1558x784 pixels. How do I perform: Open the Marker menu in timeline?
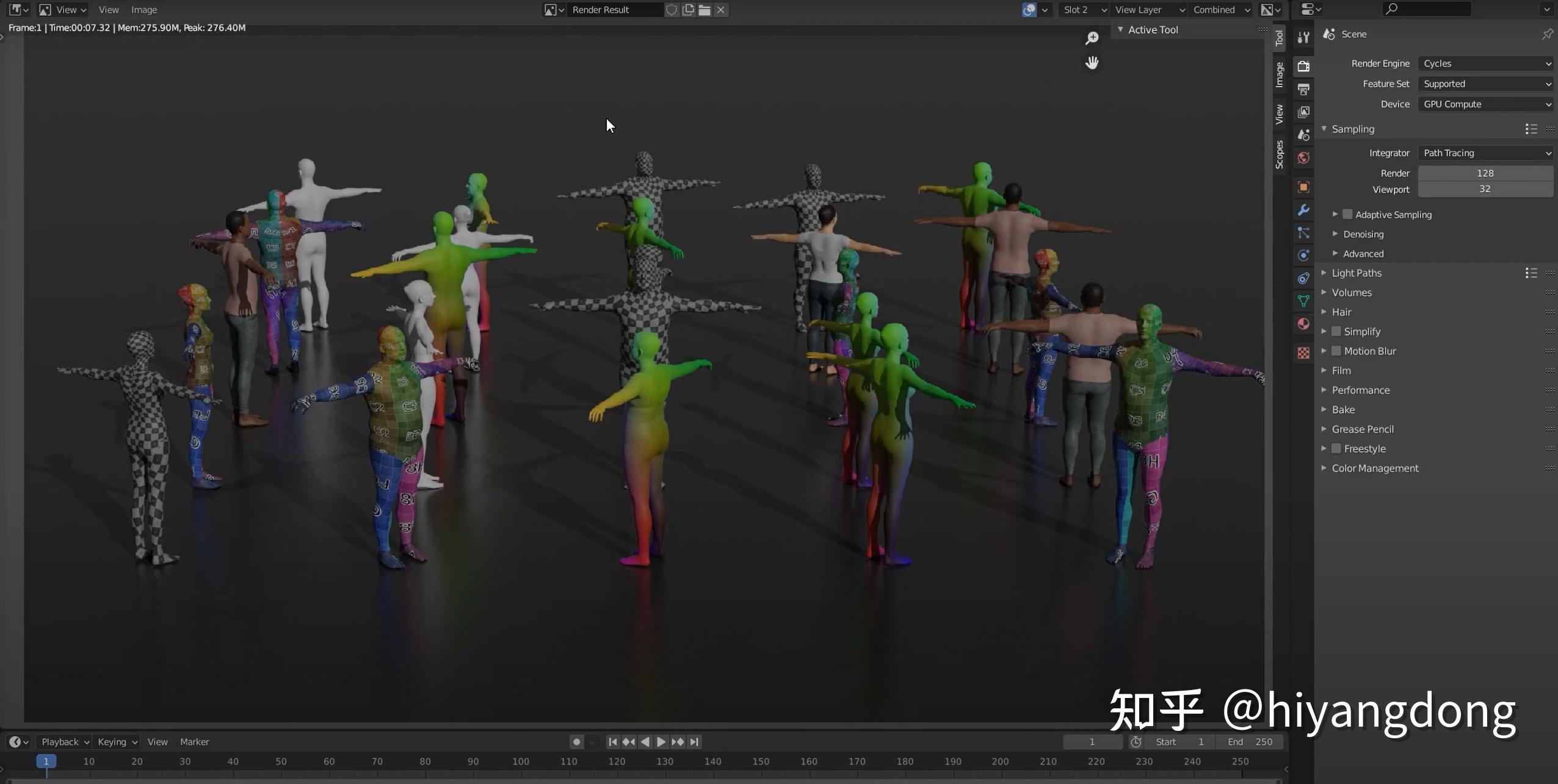point(194,741)
